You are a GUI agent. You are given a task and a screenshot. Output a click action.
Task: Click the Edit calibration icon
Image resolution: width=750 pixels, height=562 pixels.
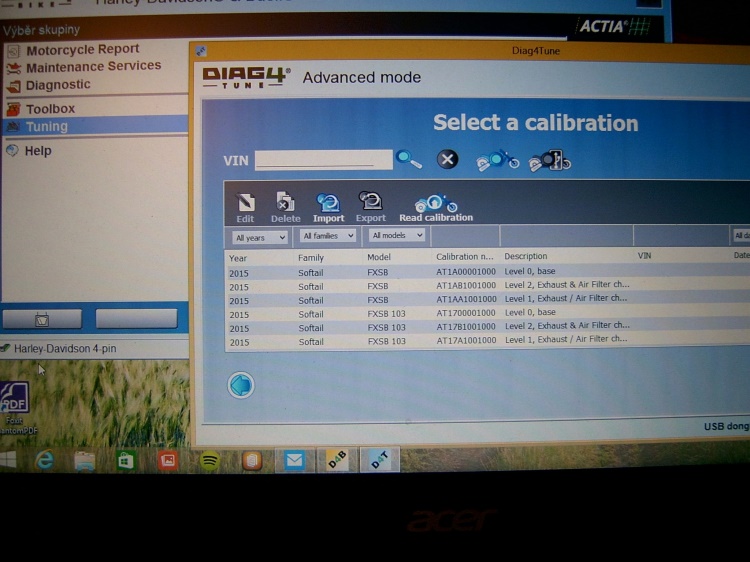click(x=245, y=203)
